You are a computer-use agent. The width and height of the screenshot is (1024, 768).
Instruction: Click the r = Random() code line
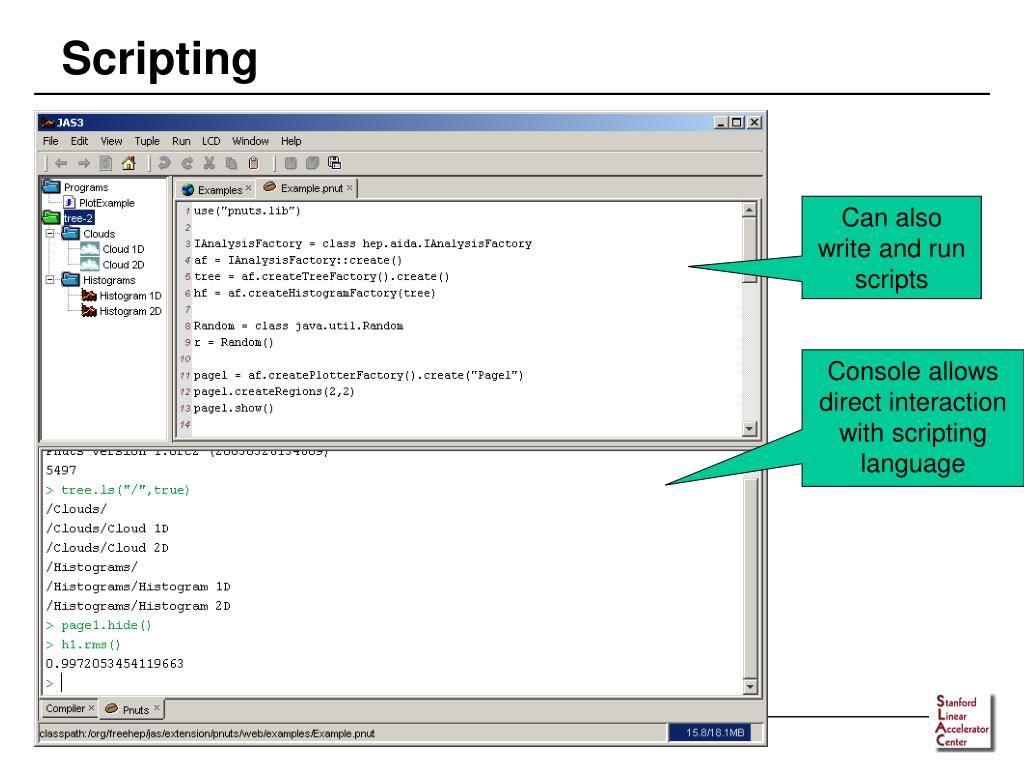(x=234, y=342)
